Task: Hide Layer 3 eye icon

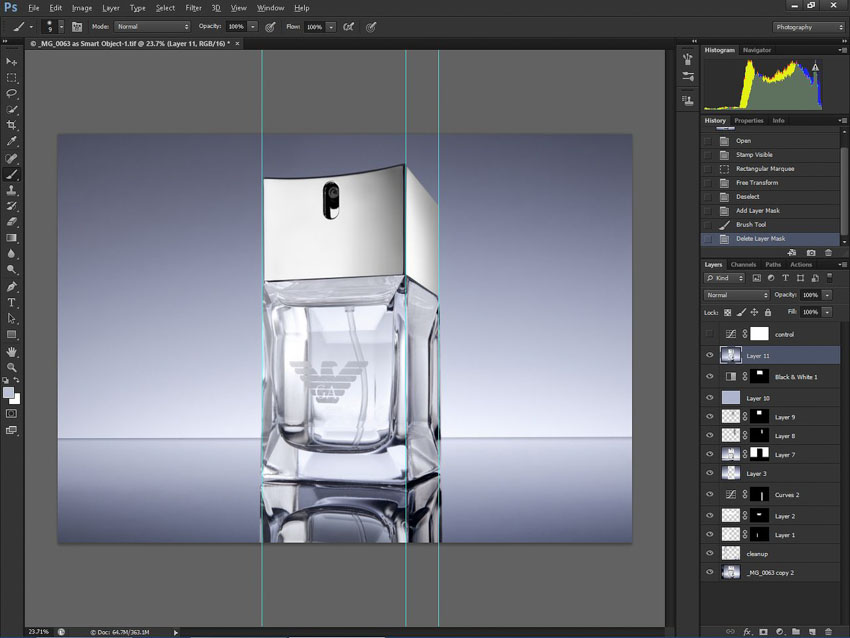Action: pyautogui.click(x=710, y=473)
